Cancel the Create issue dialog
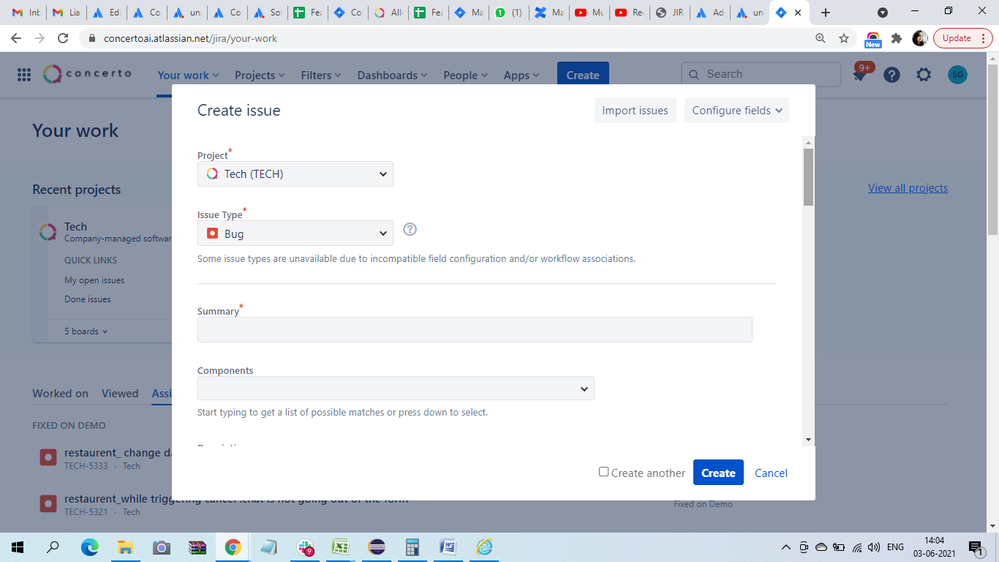 pos(771,473)
